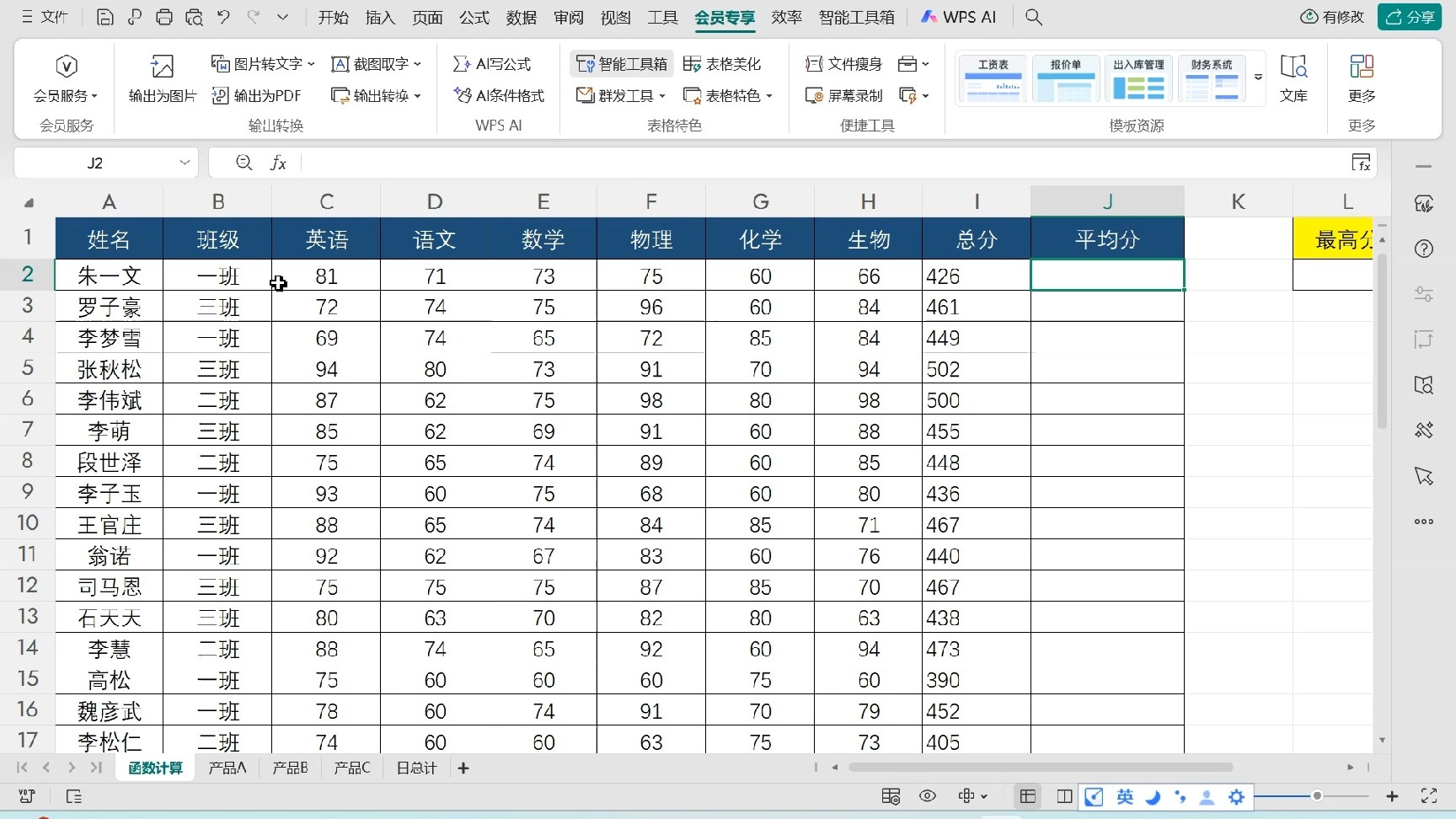Image resolution: width=1456 pixels, height=819 pixels.
Task: Open the Name Box dropdown arrow
Action: [x=185, y=163]
